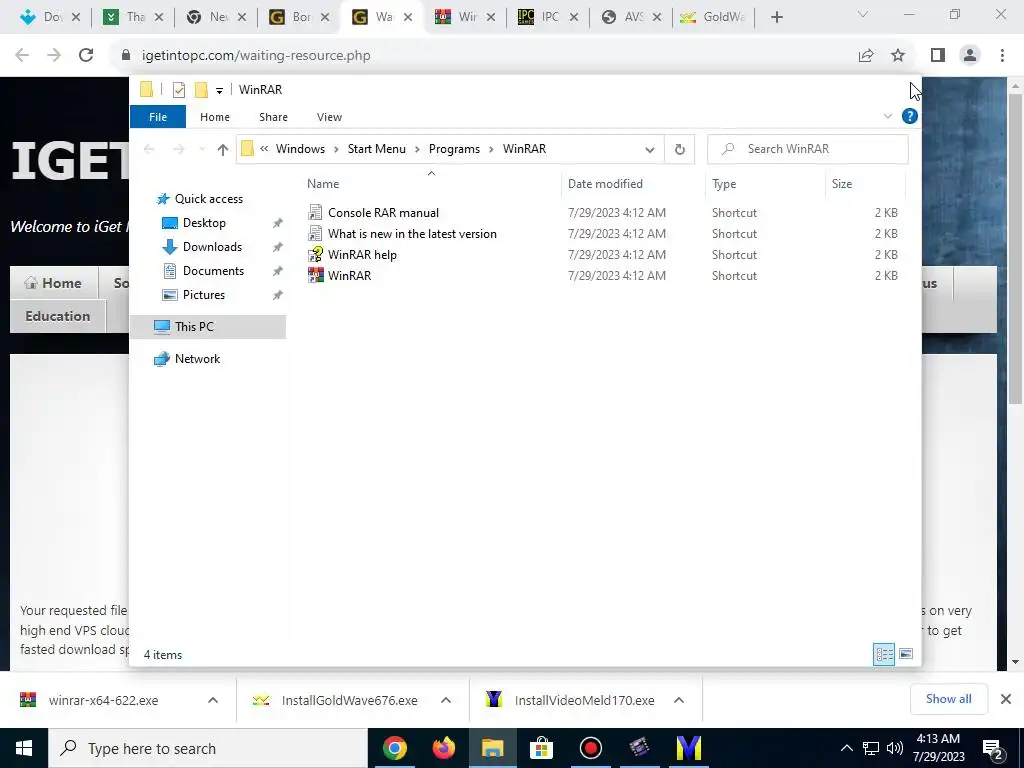Bookmark this page with the star icon
The height and width of the screenshot is (768, 1024).
898,56
